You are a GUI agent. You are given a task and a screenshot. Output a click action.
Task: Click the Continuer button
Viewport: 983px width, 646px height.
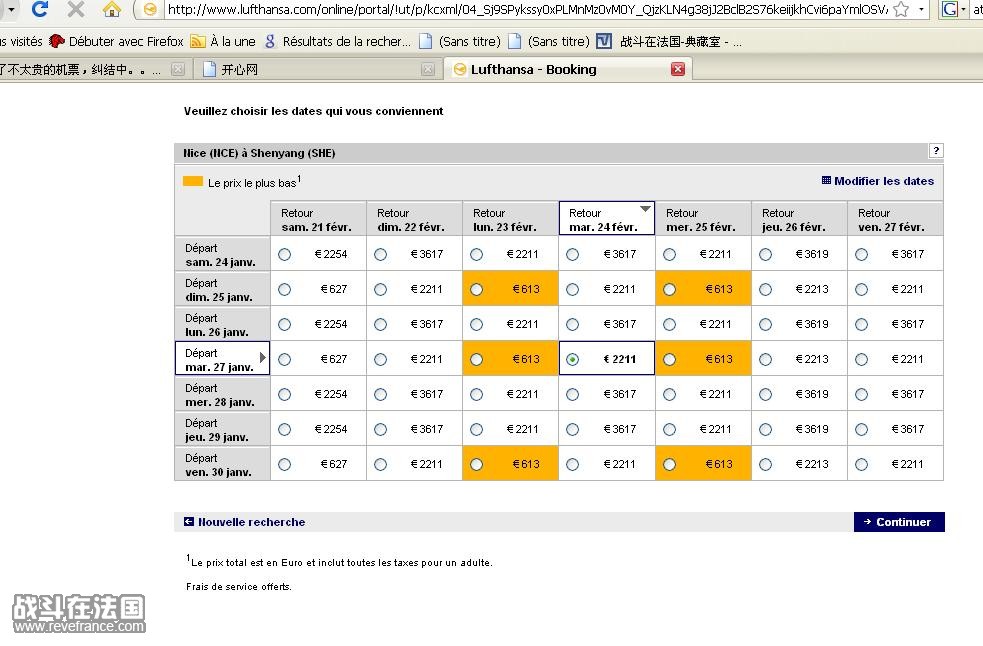(x=899, y=522)
